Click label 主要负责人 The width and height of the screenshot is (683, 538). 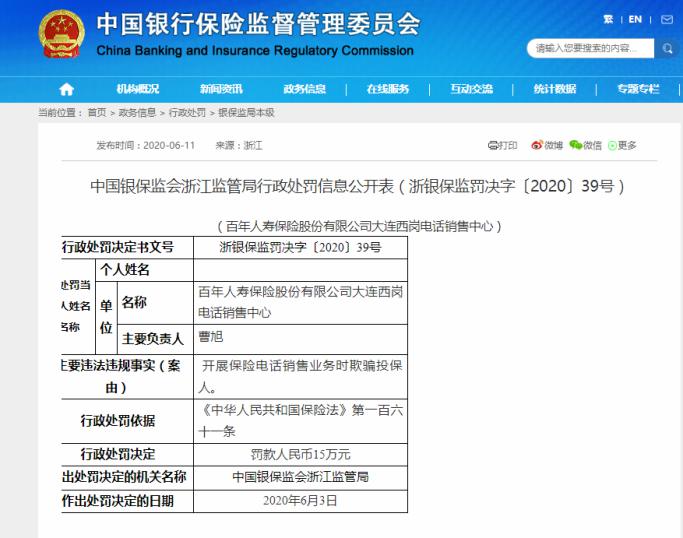point(152,338)
